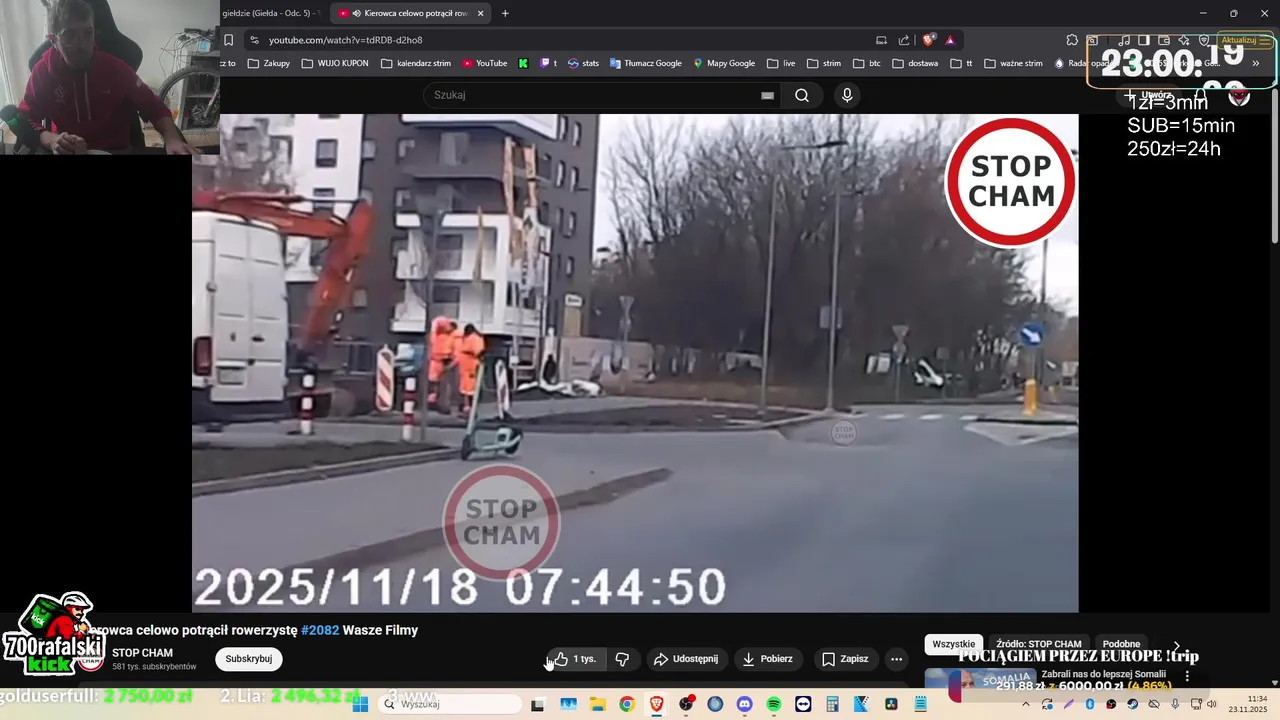Grab the page's vertical scrollbar
The width and height of the screenshot is (1280, 720).
pos(1274,165)
